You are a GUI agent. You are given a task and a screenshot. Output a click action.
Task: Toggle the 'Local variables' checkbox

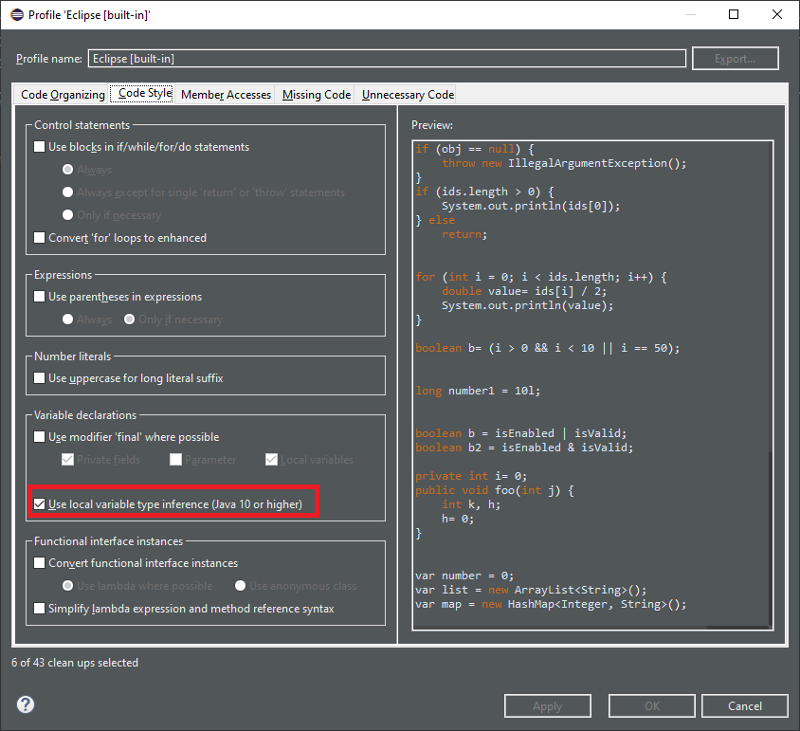[x=271, y=460]
